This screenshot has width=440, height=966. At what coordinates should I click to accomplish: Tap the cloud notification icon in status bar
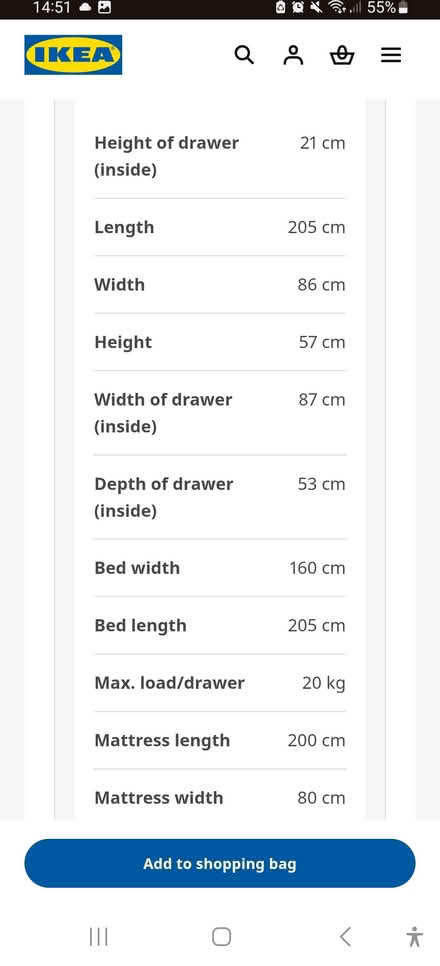pos(84,8)
